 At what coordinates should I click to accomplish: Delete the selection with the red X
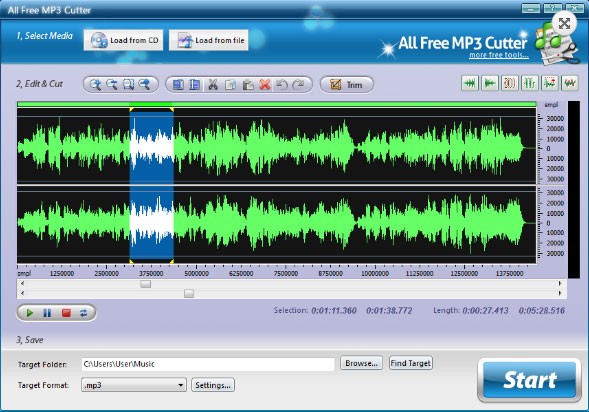point(265,85)
